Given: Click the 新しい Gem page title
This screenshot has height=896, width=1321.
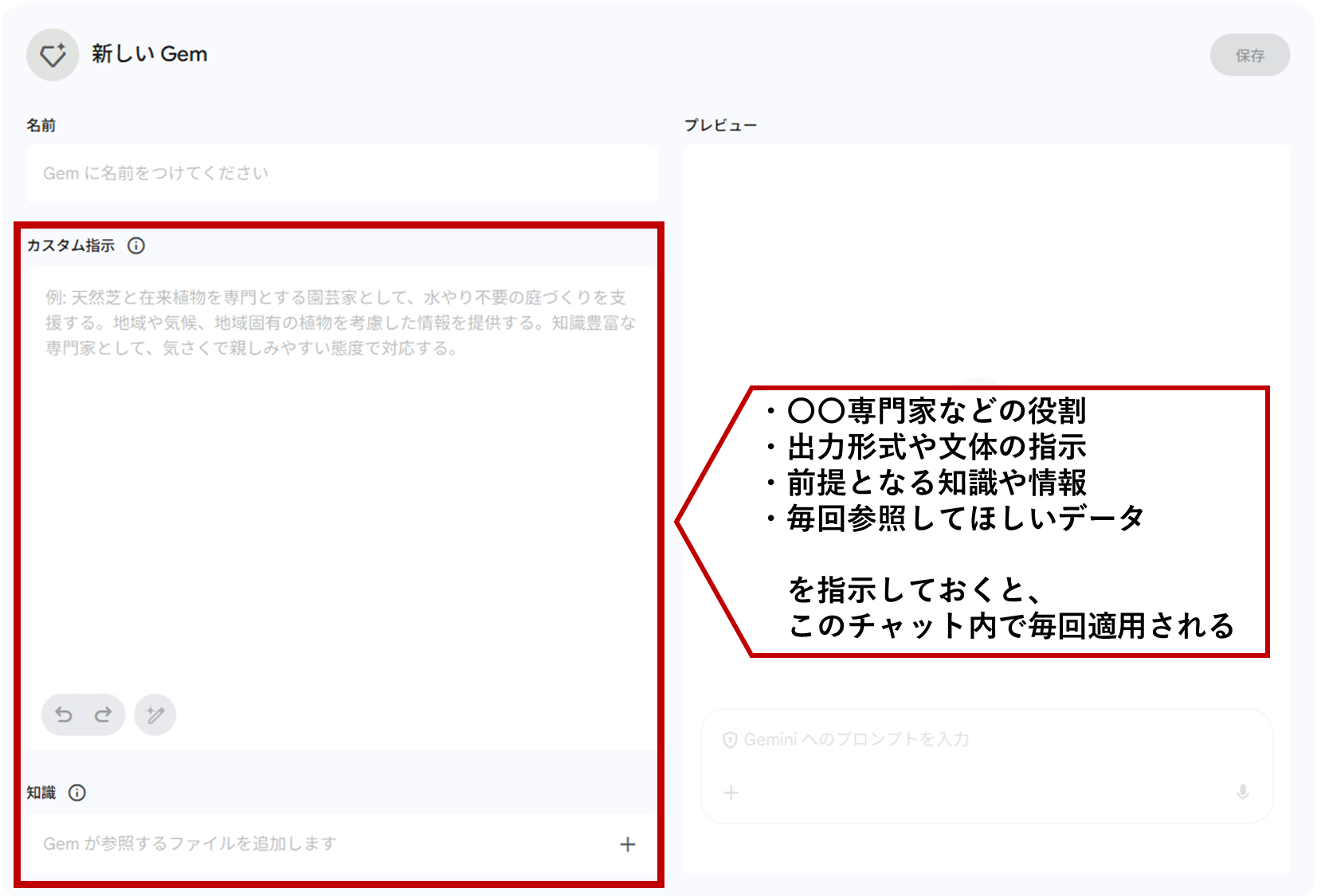Looking at the screenshot, I should (x=150, y=54).
